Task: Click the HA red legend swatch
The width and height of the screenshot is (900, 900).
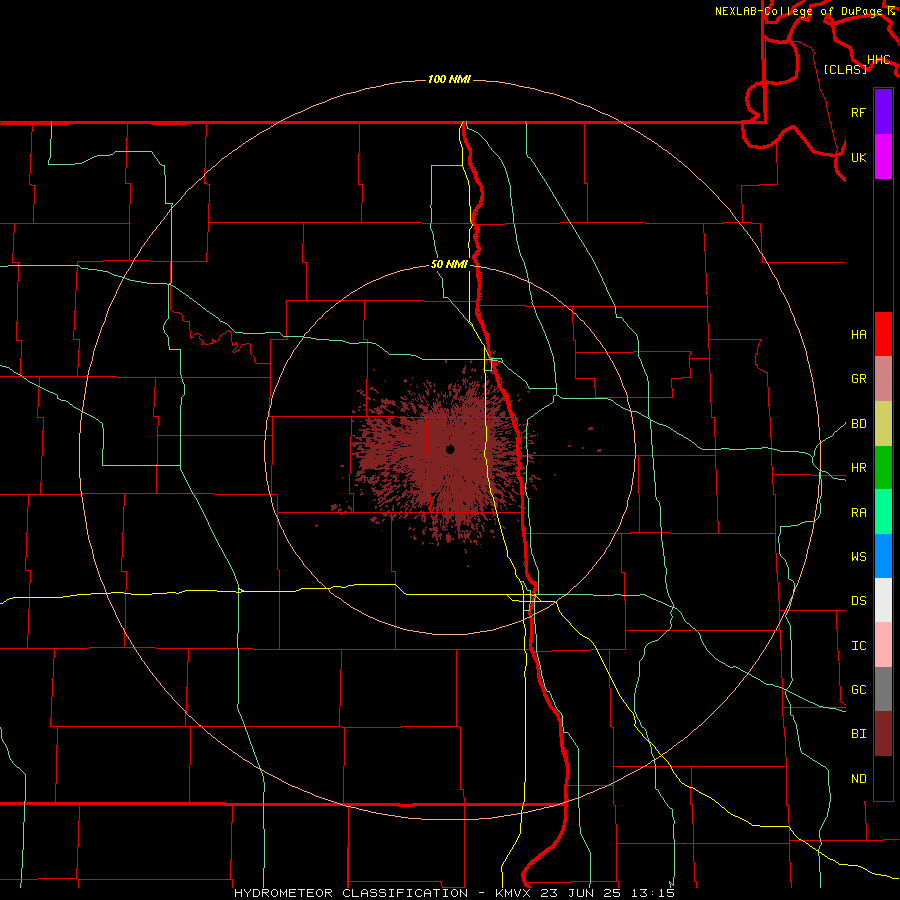Action: [x=883, y=334]
